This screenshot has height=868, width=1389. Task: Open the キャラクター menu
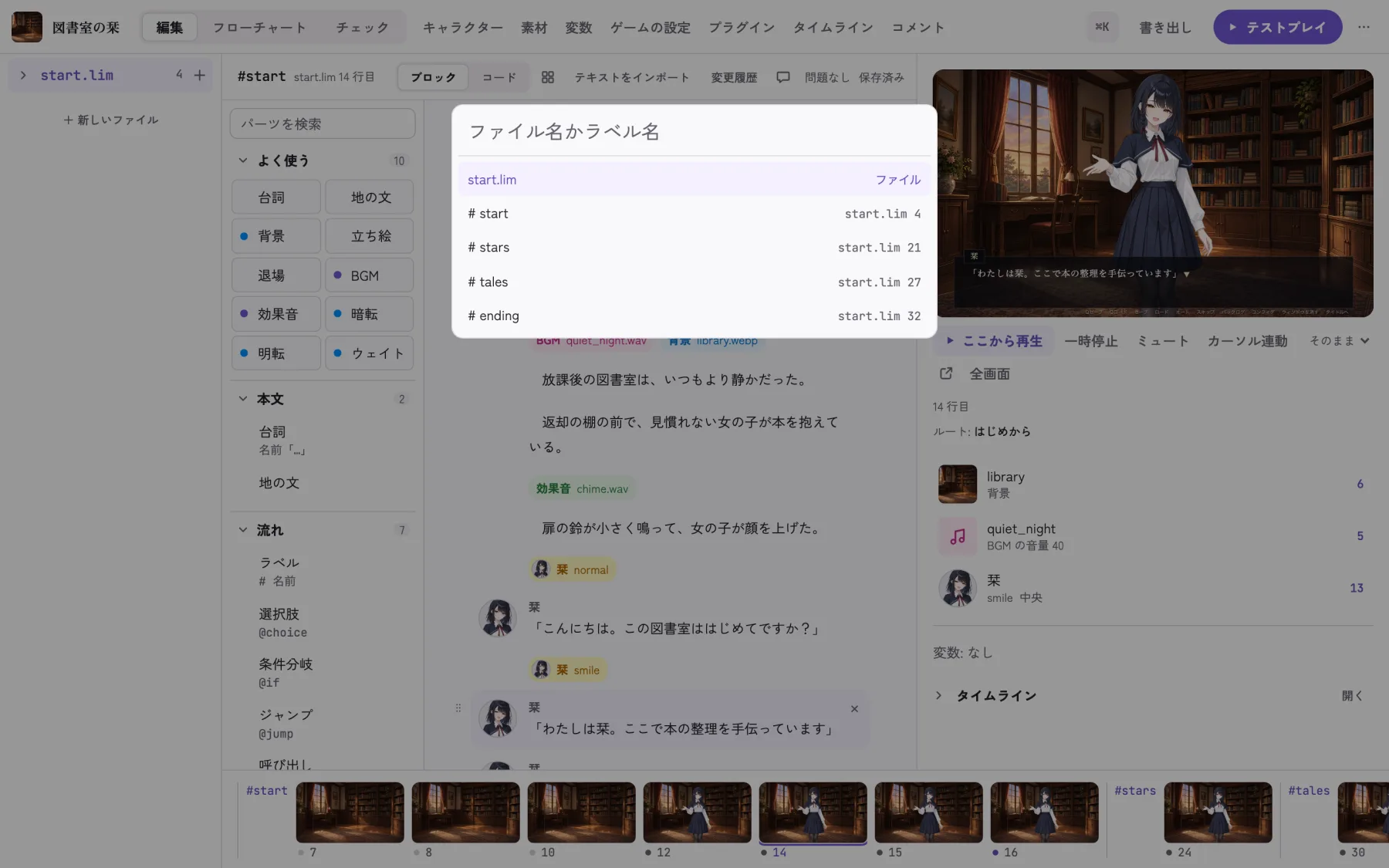463,28
